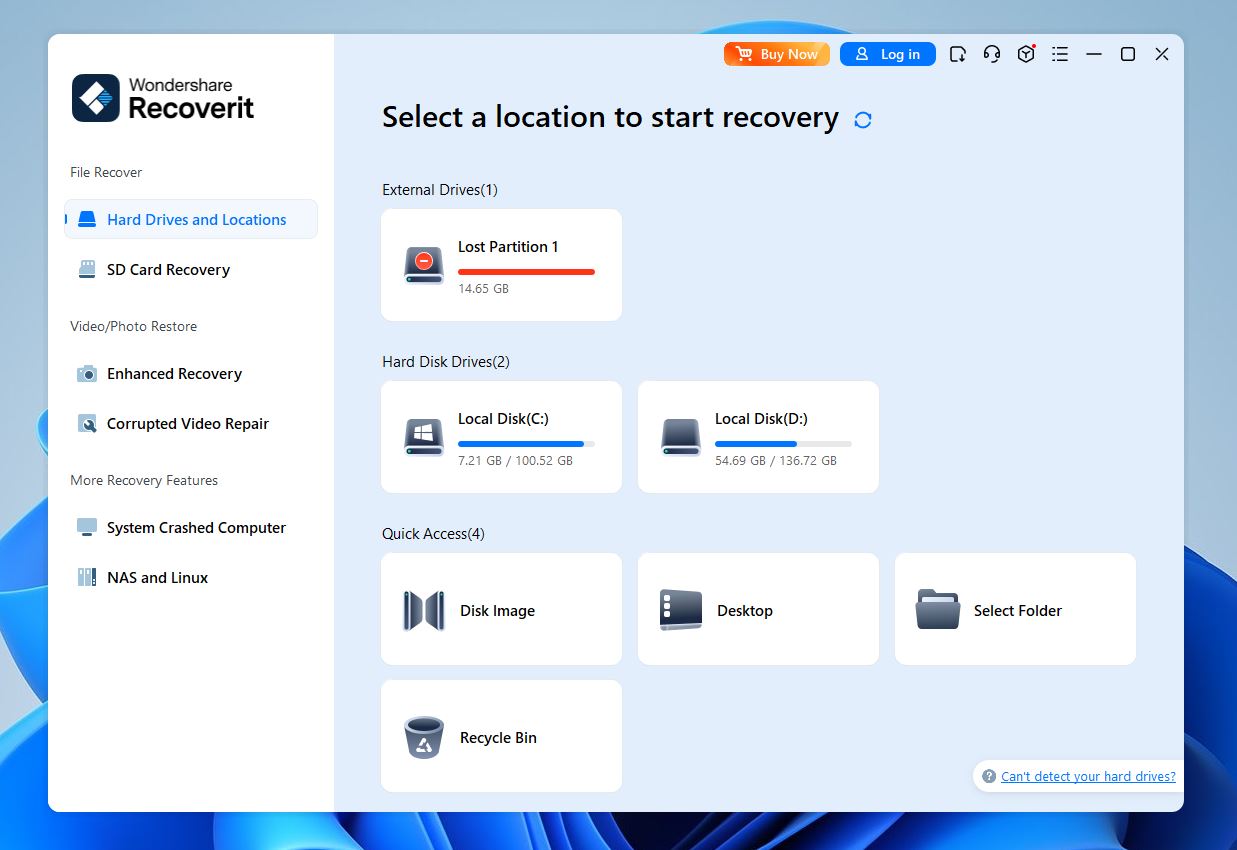Image resolution: width=1237 pixels, height=850 pixels.
Task: Click the Log in button
Action: point(888,54)
